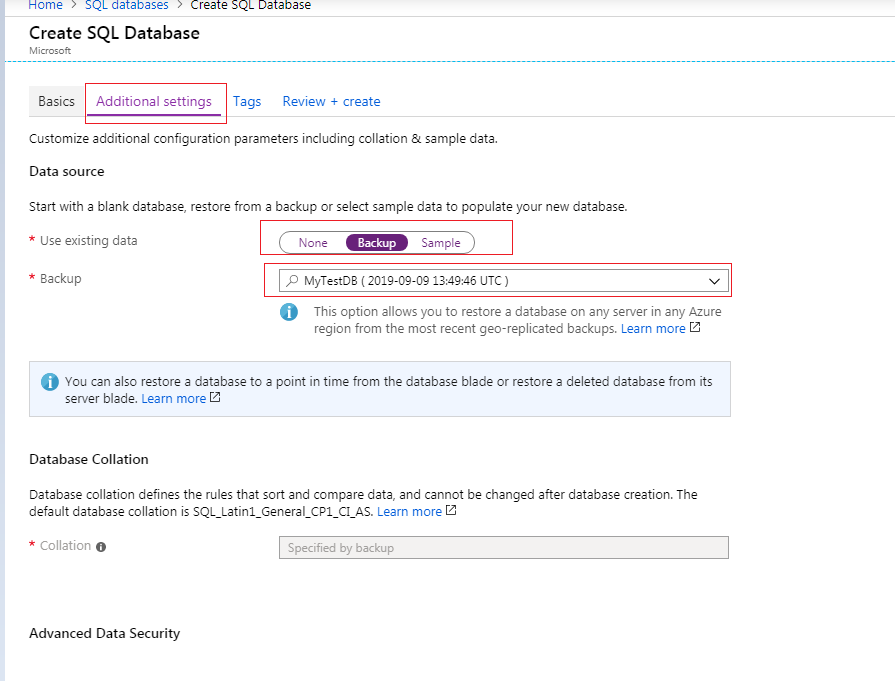Screen dimensions: 895x681
Task: Click external-link icon in the blue restore banner
Action: point(215,398)
